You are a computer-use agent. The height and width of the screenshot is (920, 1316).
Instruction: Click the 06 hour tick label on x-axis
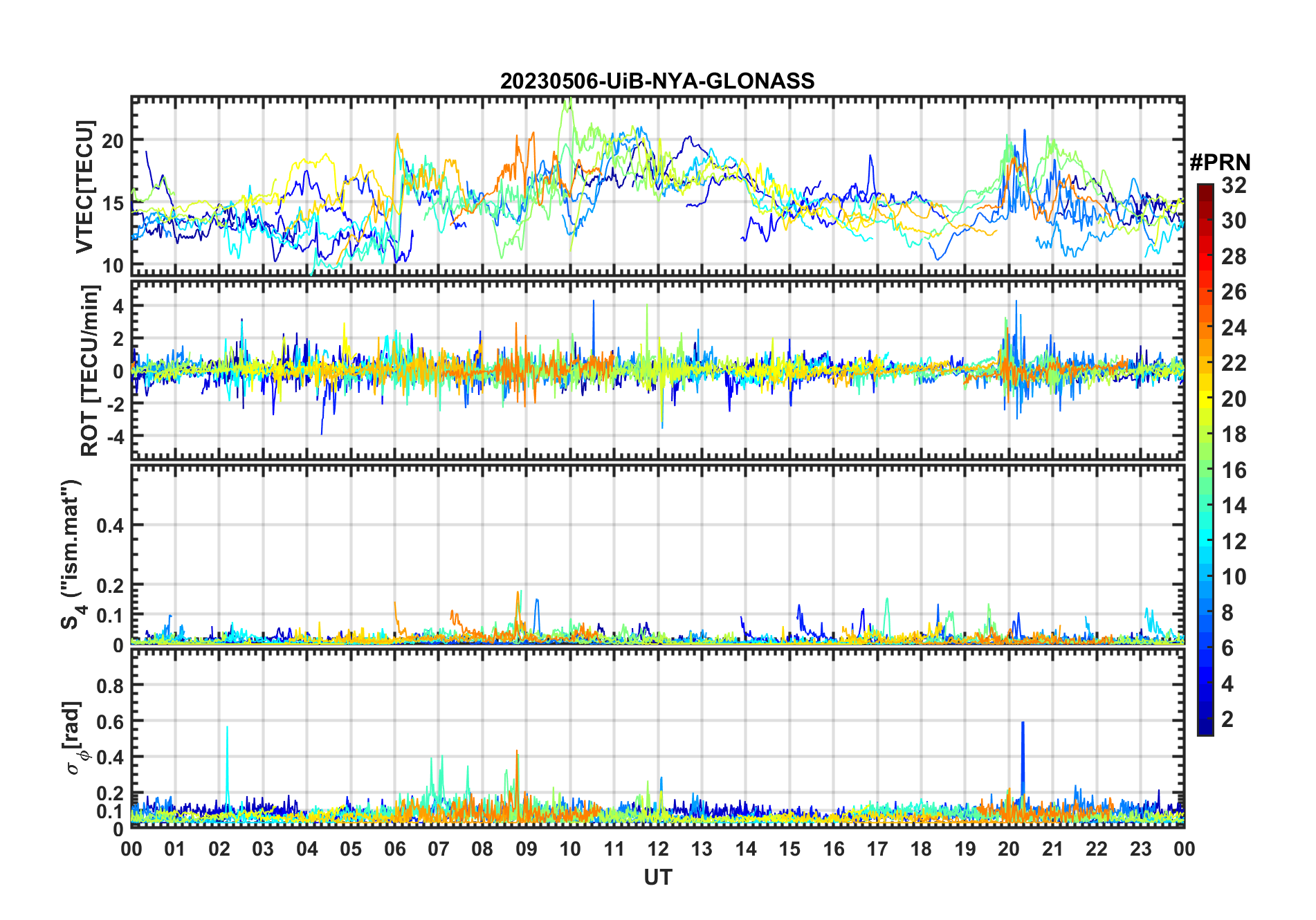coord(394,849)
